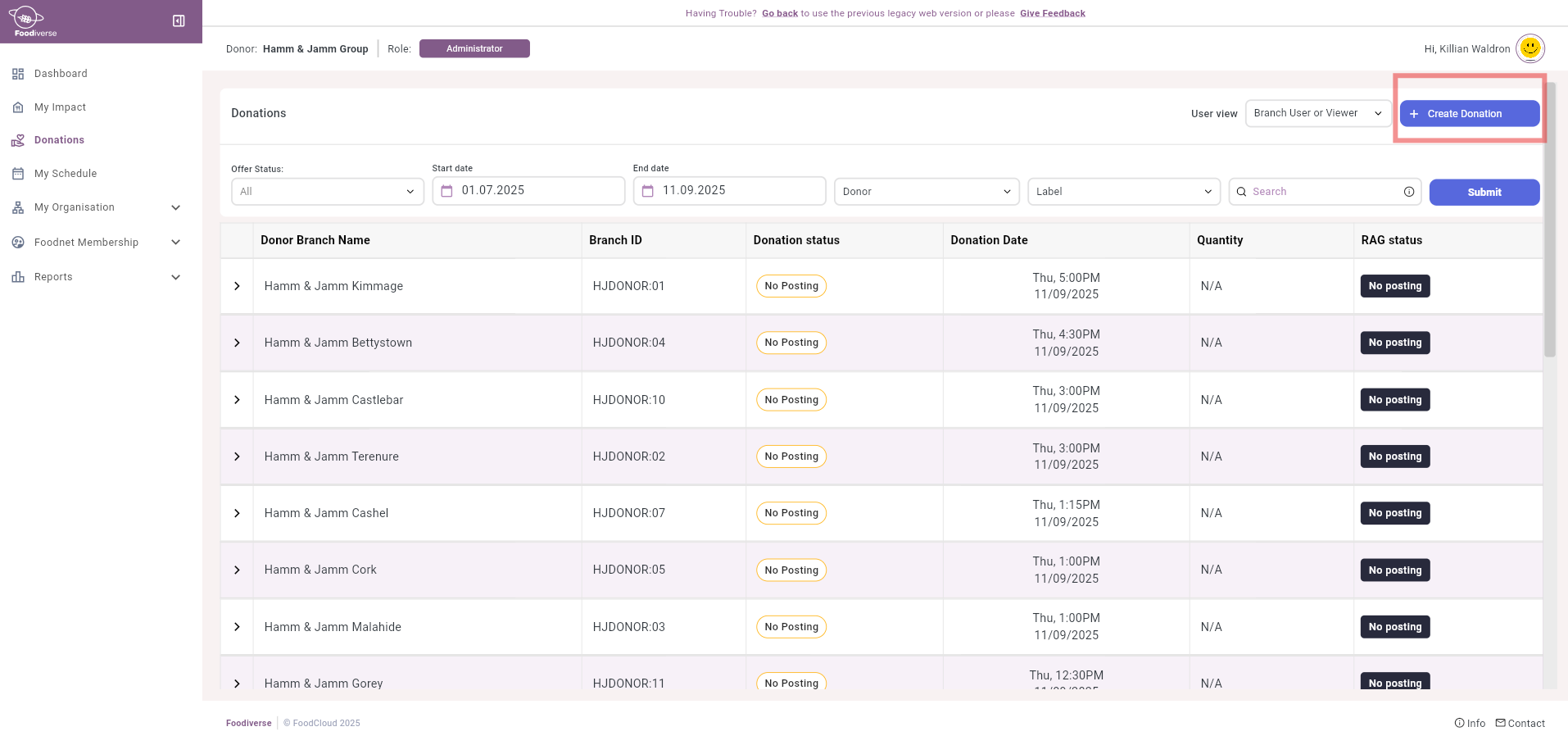Expand the Hamm & Jamm Castlebar row

pyautogui.click(x=237, y=400)
